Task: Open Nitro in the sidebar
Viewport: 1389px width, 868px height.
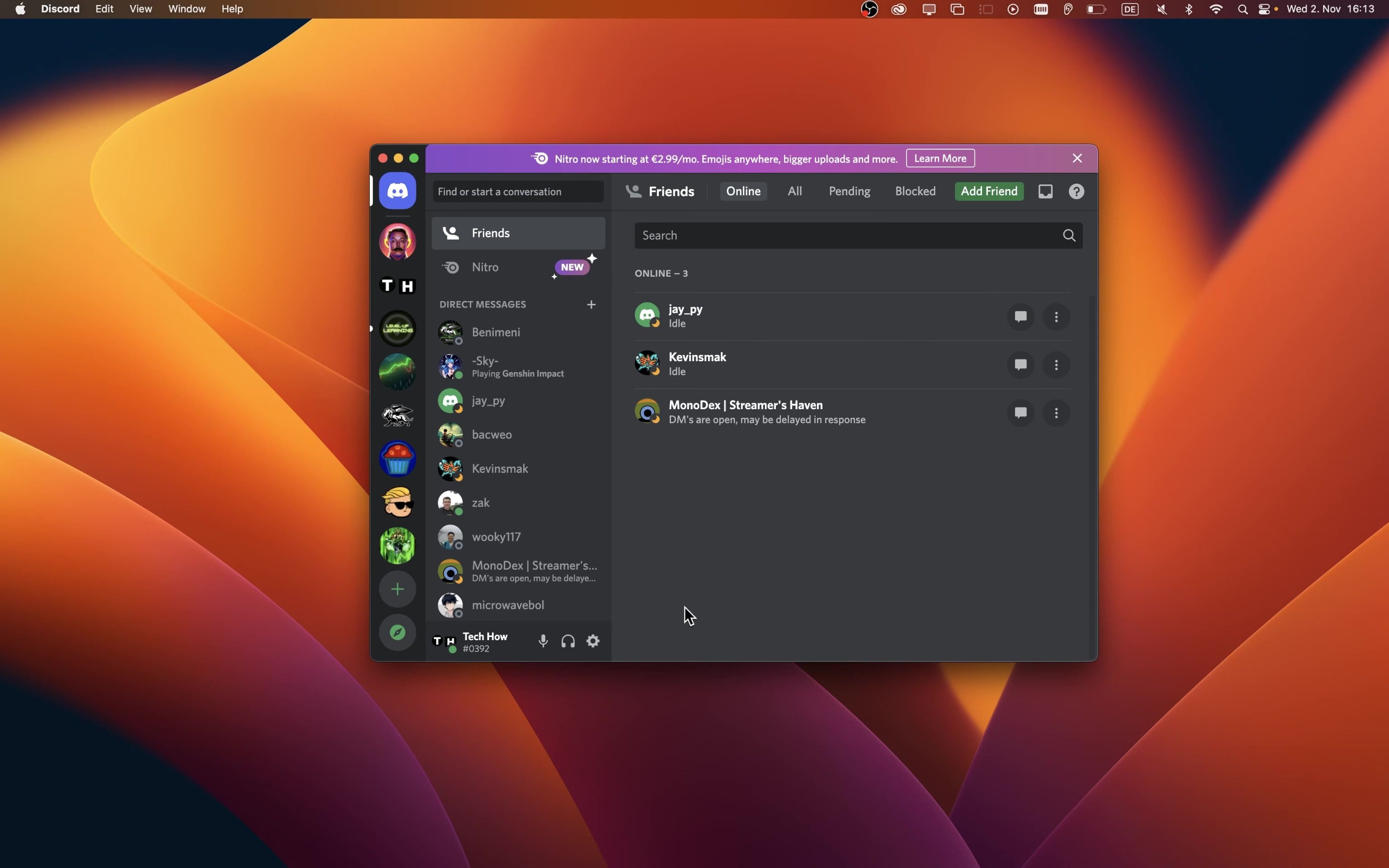Action: pyautogui.click(x=518, y=267)
